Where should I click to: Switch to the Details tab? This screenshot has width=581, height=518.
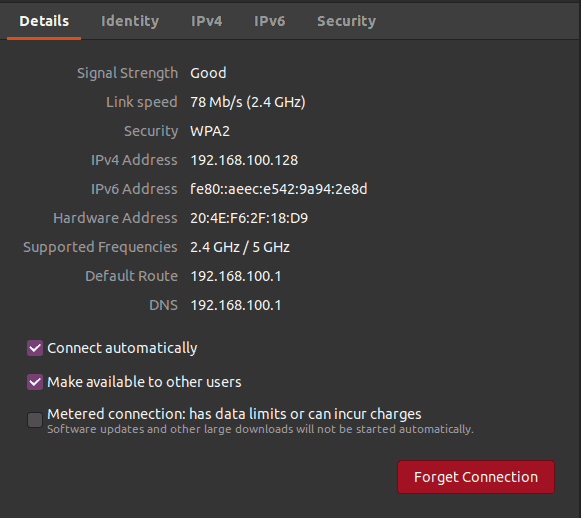coord(44,21)
